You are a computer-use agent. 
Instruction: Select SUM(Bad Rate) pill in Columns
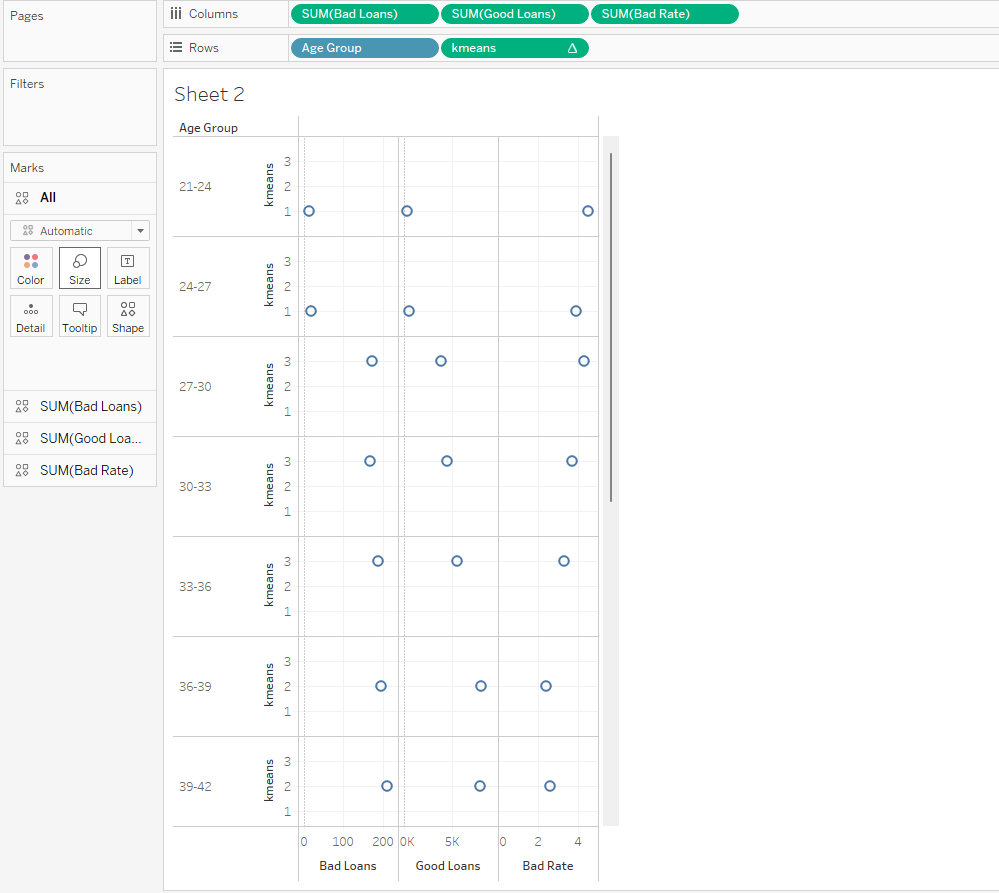(665, 14)
